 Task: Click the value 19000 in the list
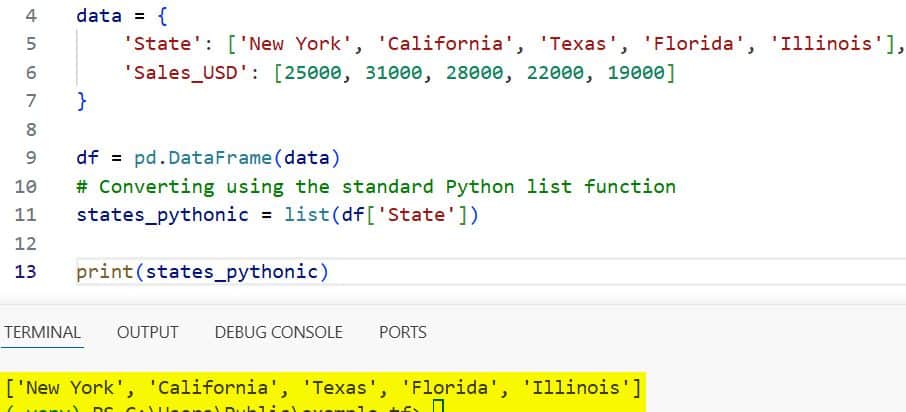[x=636, y=73]
